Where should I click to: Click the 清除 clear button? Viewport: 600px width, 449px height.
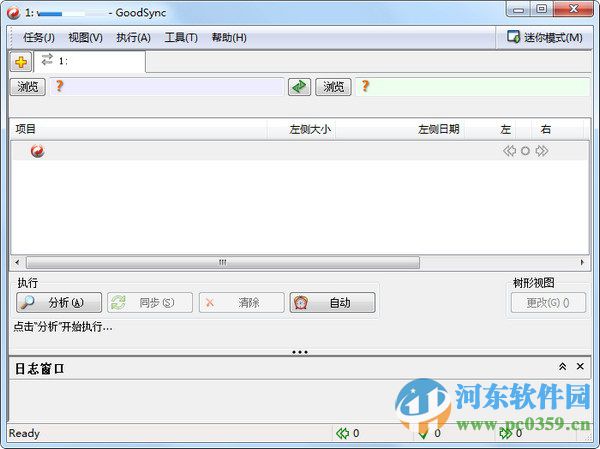(x=241, y=303)
